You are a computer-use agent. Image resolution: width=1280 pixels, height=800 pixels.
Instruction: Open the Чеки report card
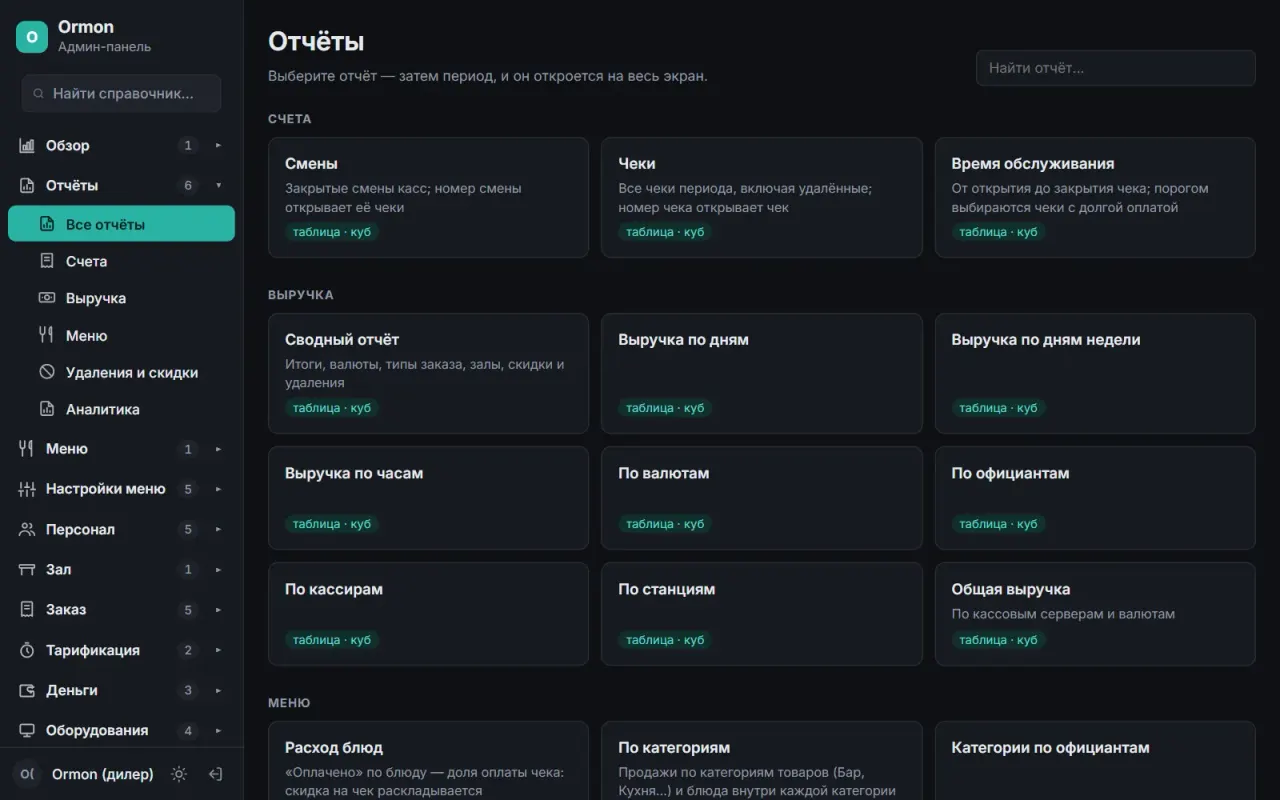coord(762,198)
